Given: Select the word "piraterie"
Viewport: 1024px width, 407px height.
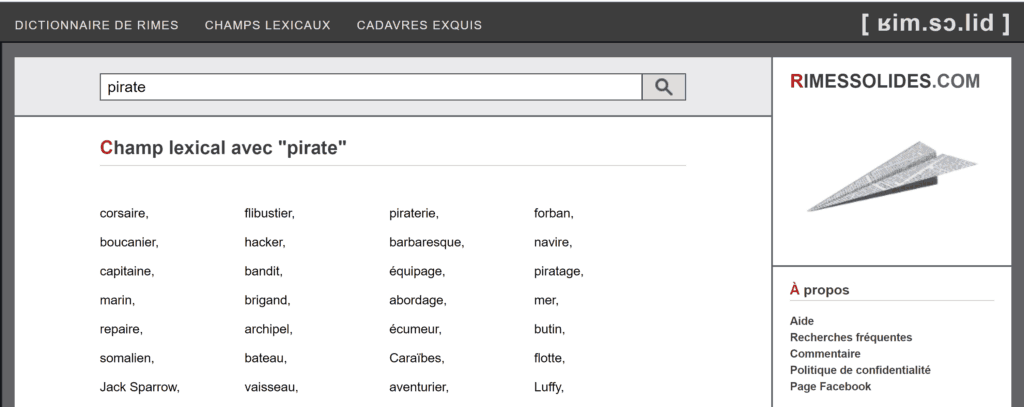Looking at the screenshot, I should 413,213.
